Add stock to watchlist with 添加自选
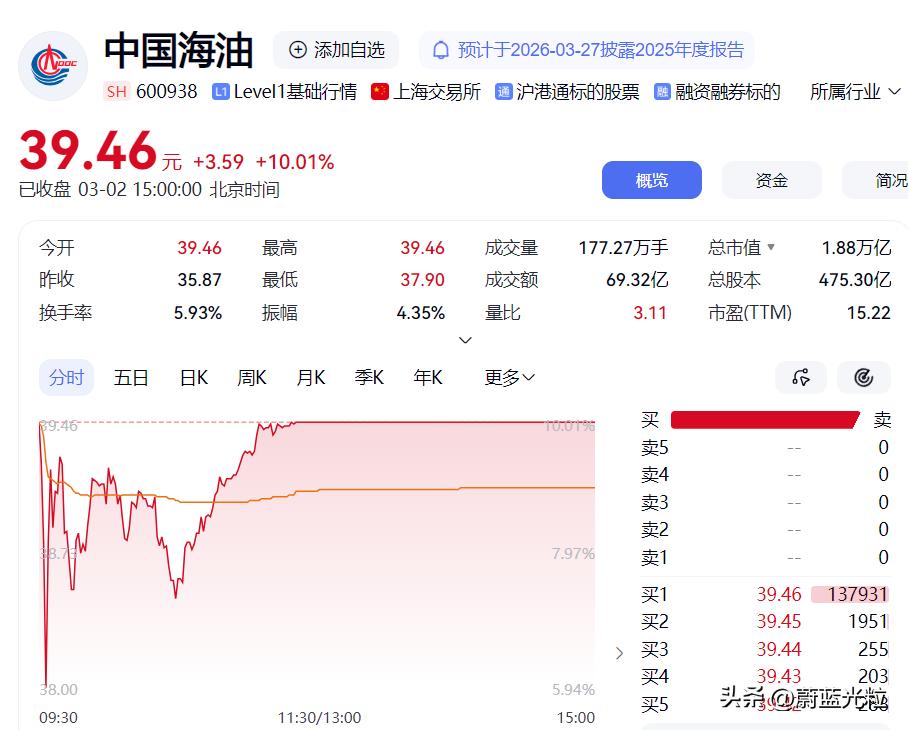The width and height of the screenshot is (908, 730). pyautogui.click(x=336, y=50)
